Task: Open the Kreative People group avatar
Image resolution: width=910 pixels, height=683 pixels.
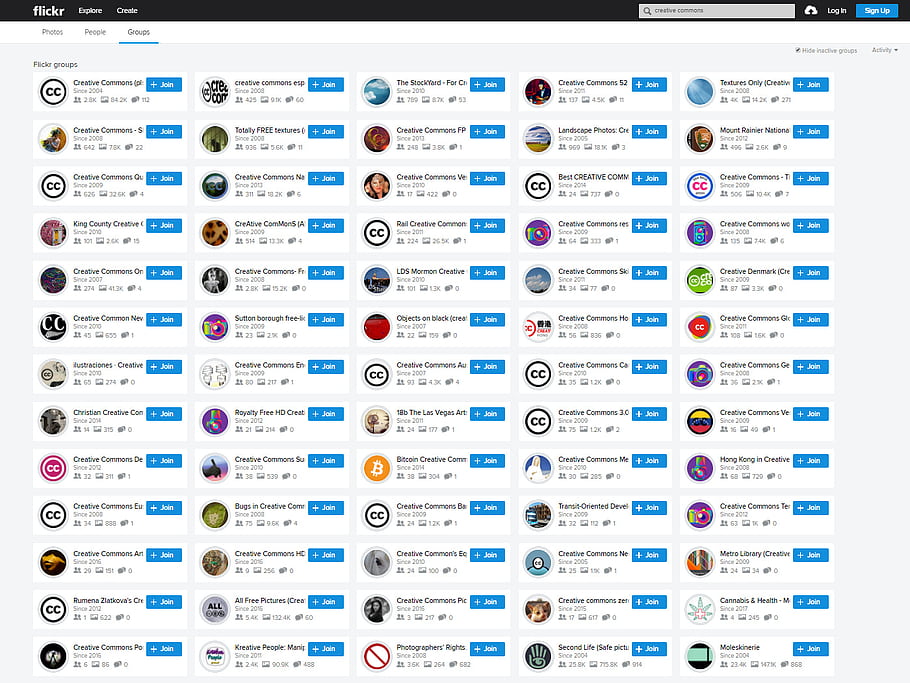Action: (215, 656)
